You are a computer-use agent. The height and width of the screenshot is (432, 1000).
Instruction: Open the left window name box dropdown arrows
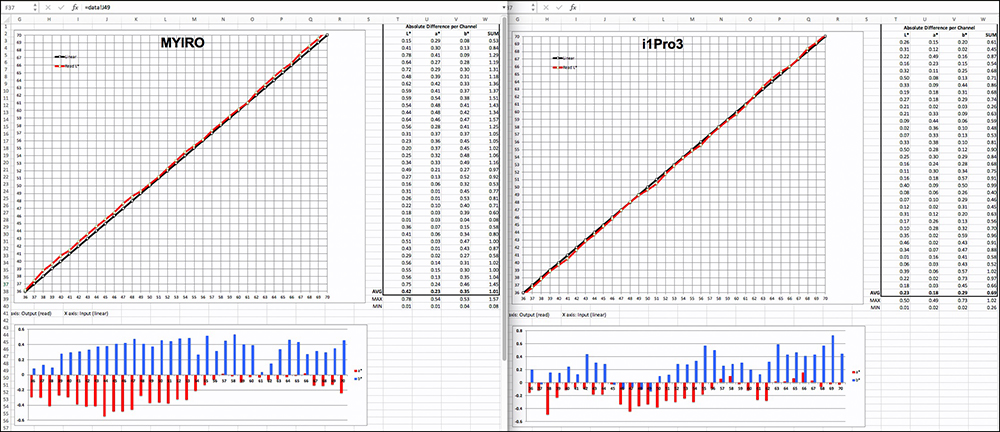coord(33,7)
